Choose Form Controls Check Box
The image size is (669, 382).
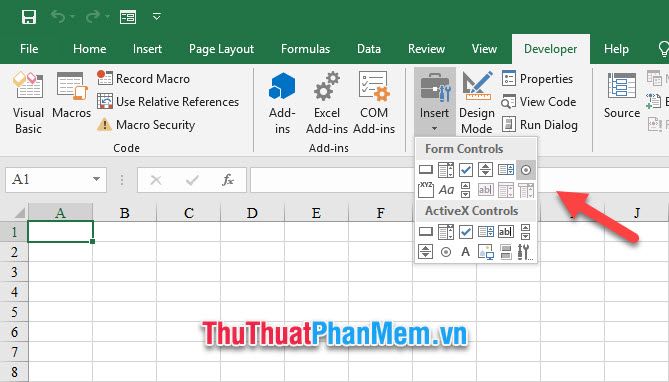(465, 169)
